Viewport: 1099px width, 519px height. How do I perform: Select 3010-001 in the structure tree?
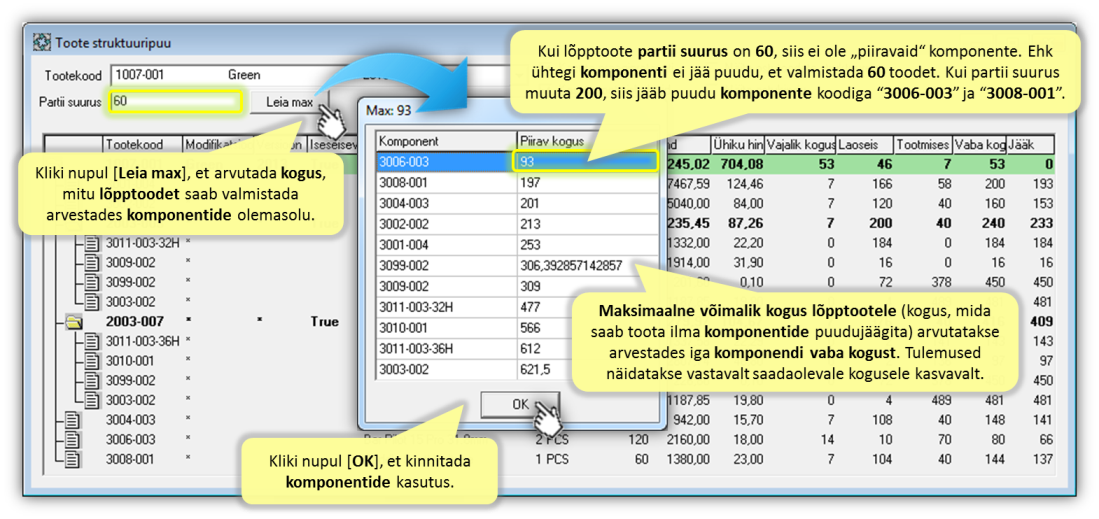coord(130,361)
